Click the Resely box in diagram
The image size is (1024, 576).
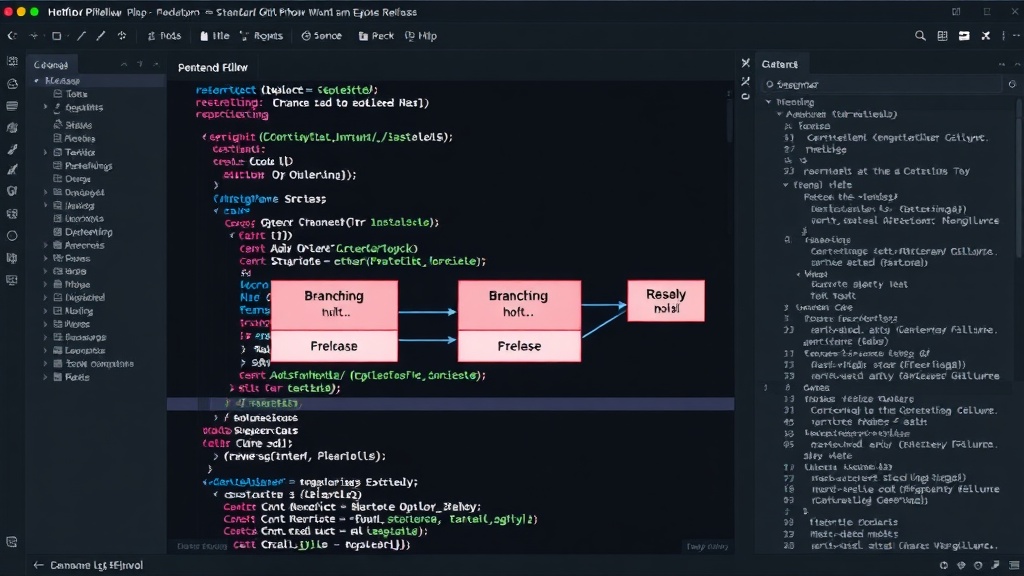tap(666, 300)
